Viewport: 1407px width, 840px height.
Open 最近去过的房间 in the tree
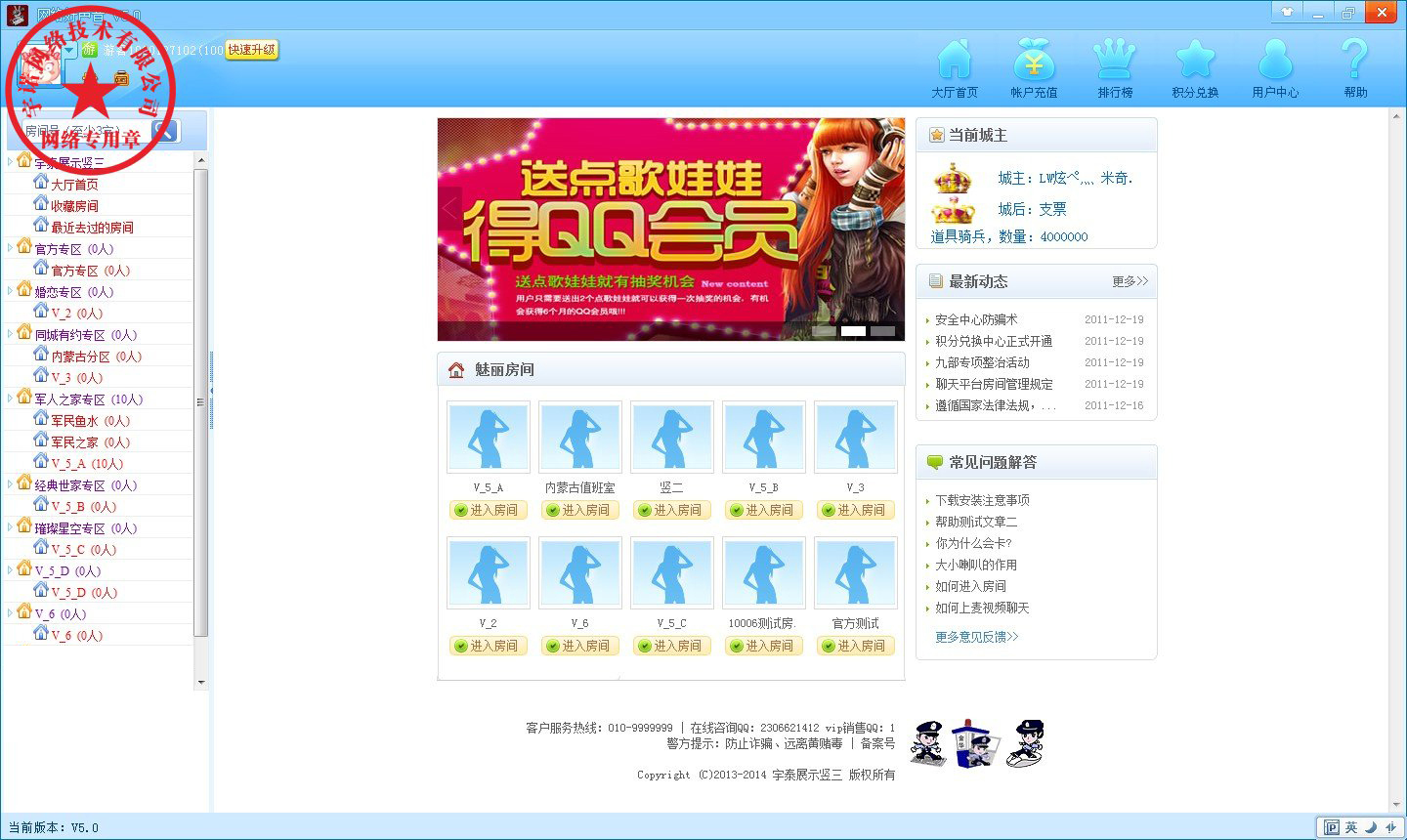click(x=92, y=228)
